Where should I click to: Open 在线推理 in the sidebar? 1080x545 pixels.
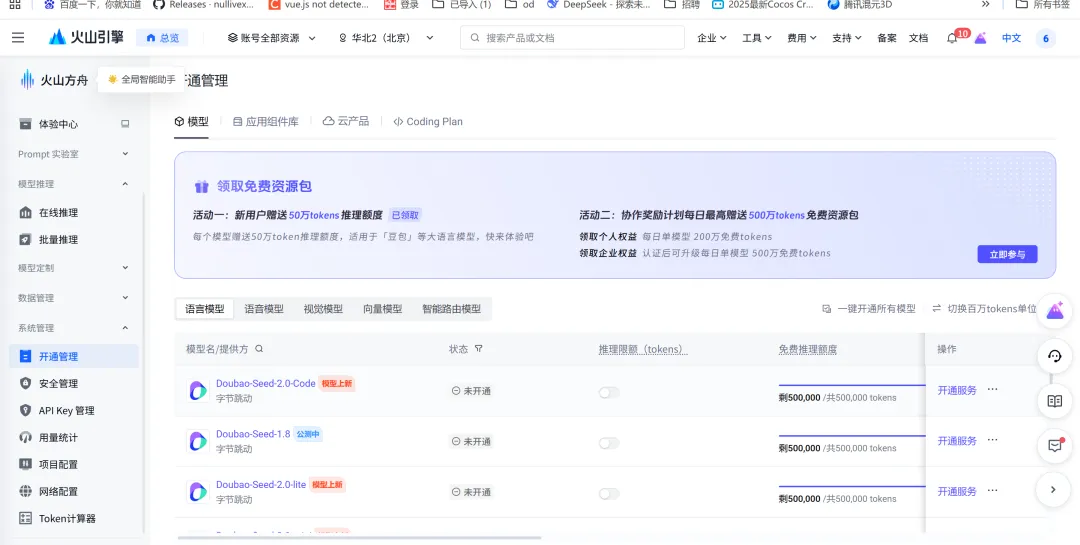(58, 213)
